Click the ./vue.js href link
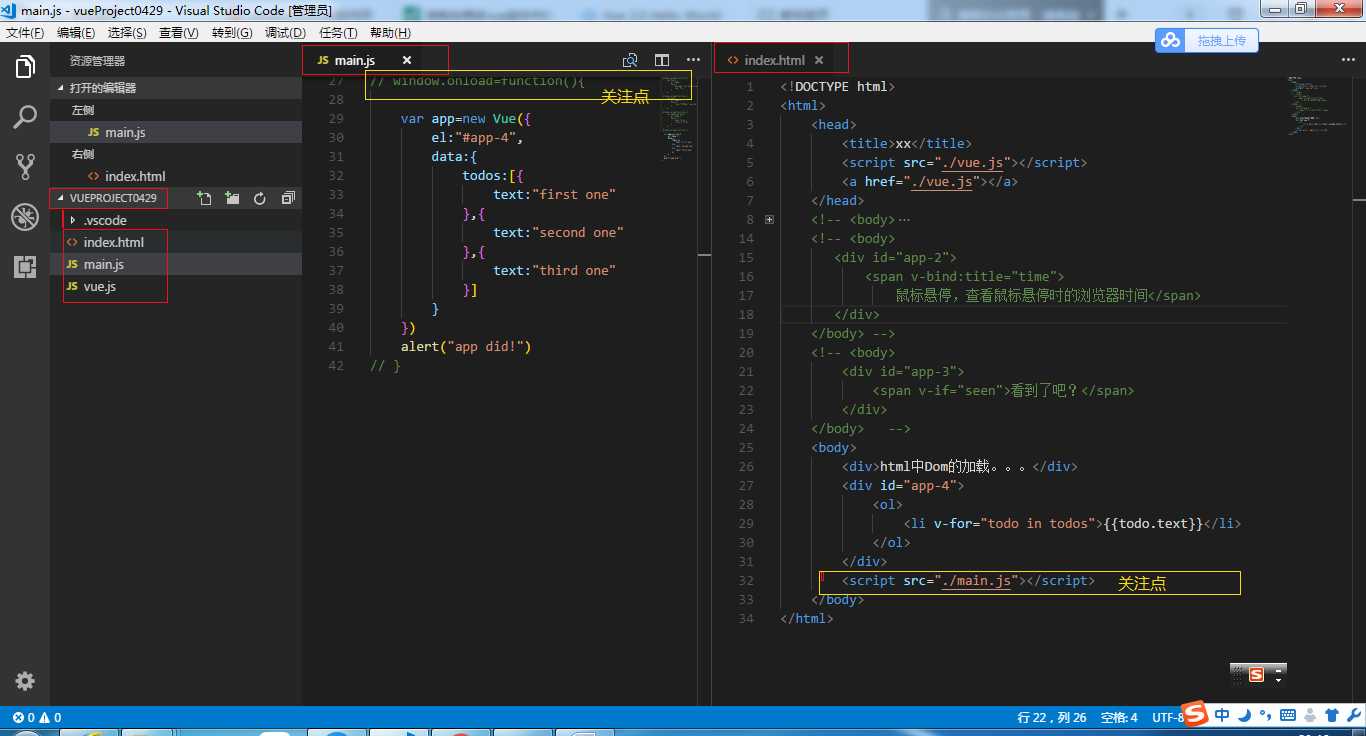 (942, 181)
